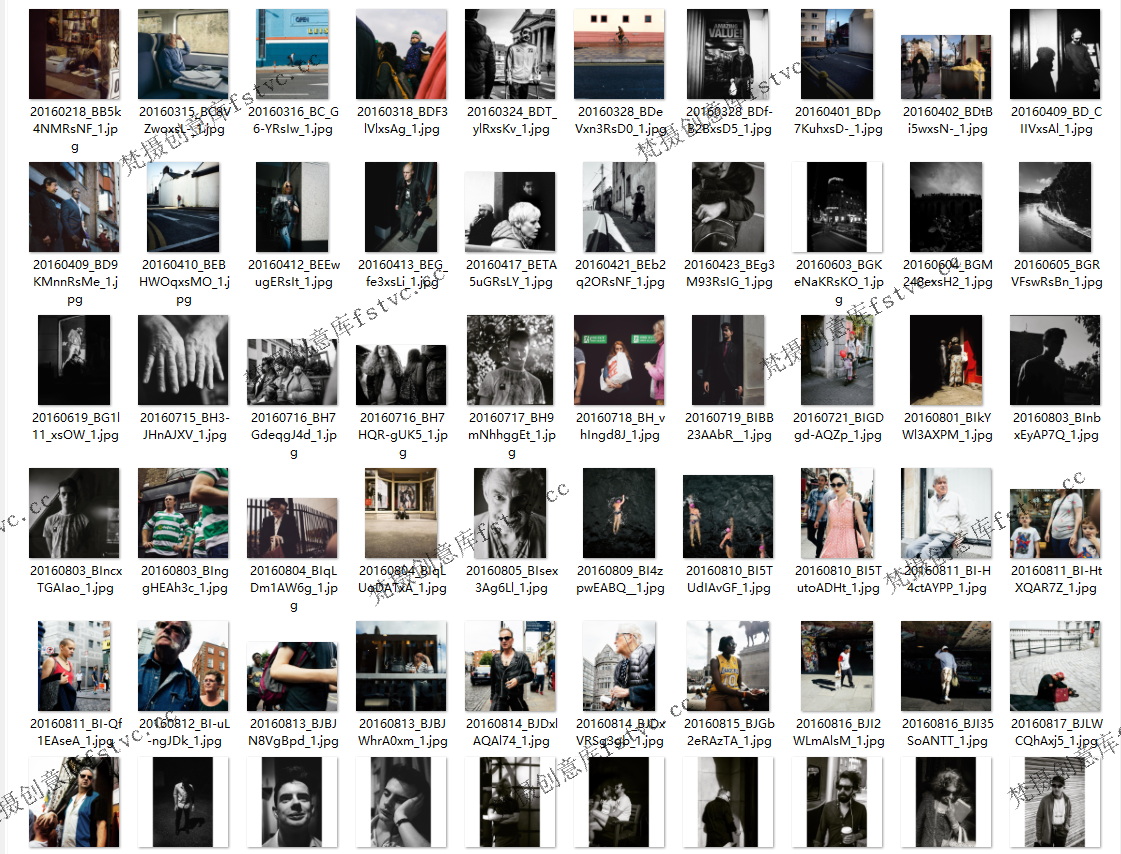
Task: Select the 20160814_BJDxlAQAl74_1.jpg photo
Action: (510, 666)
